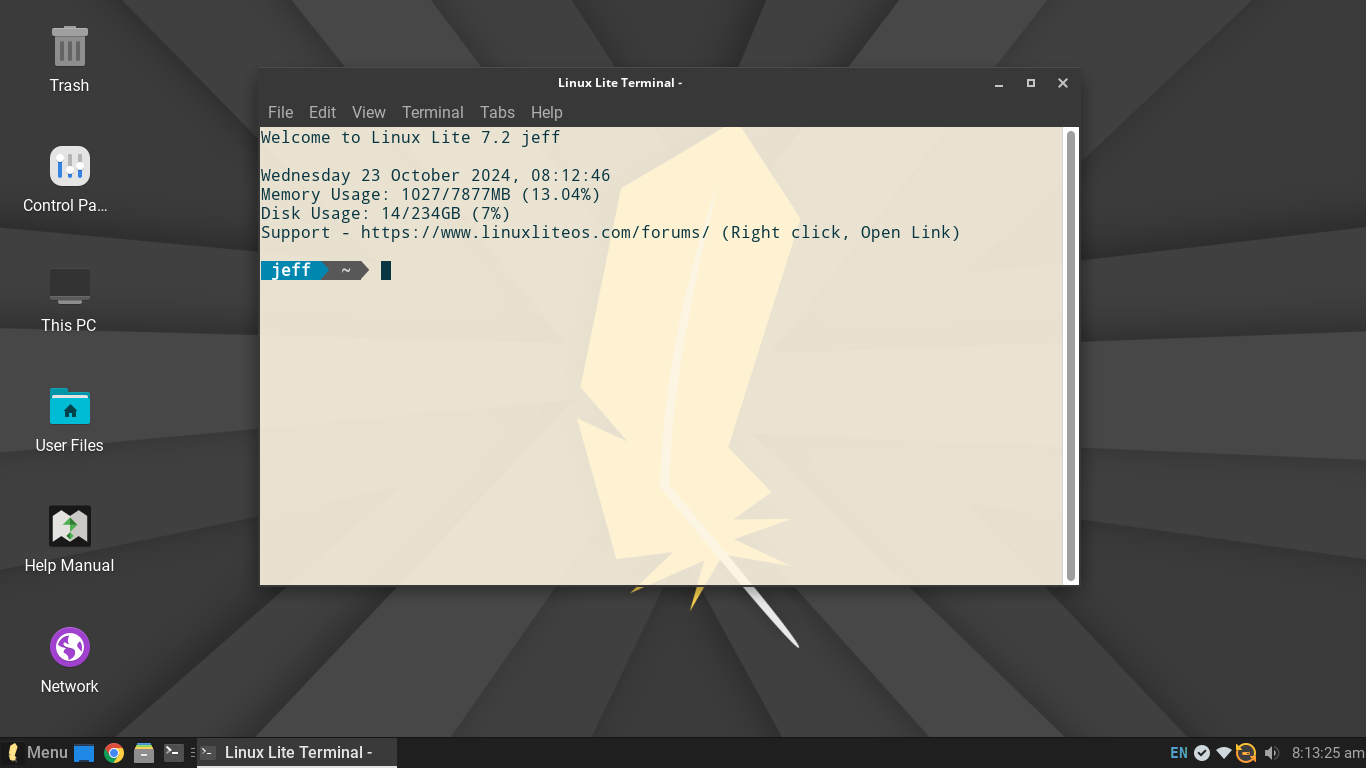Click the terminal's vertical scrollbar
This screenshot has height=768, width=1366.
1071,355
